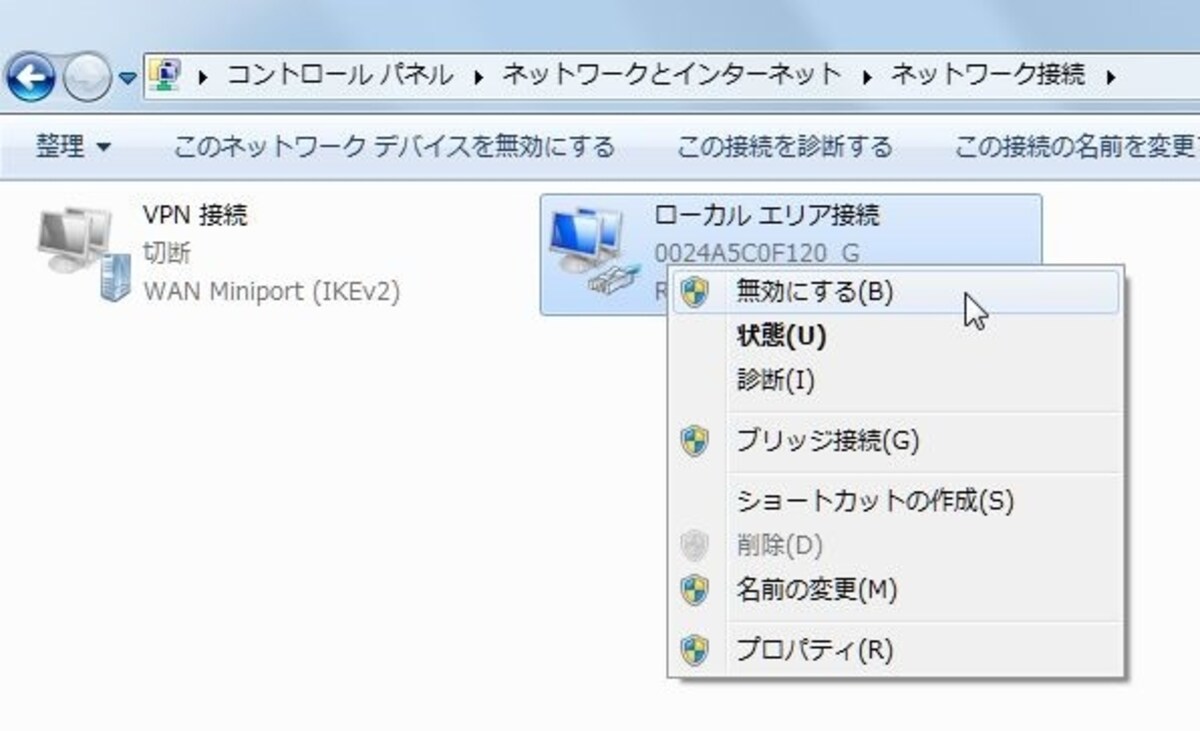This screenshot has height=731, width=1200.
Task: Select the VPN 接続 connection icon
Action: click(x=84, y=255)
